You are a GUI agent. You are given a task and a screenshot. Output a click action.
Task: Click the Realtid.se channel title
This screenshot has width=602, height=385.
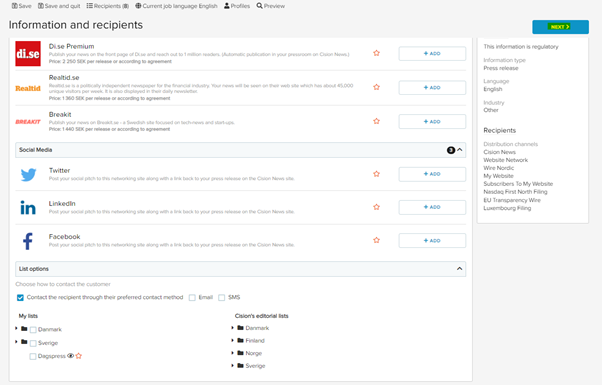click(64, 78)
